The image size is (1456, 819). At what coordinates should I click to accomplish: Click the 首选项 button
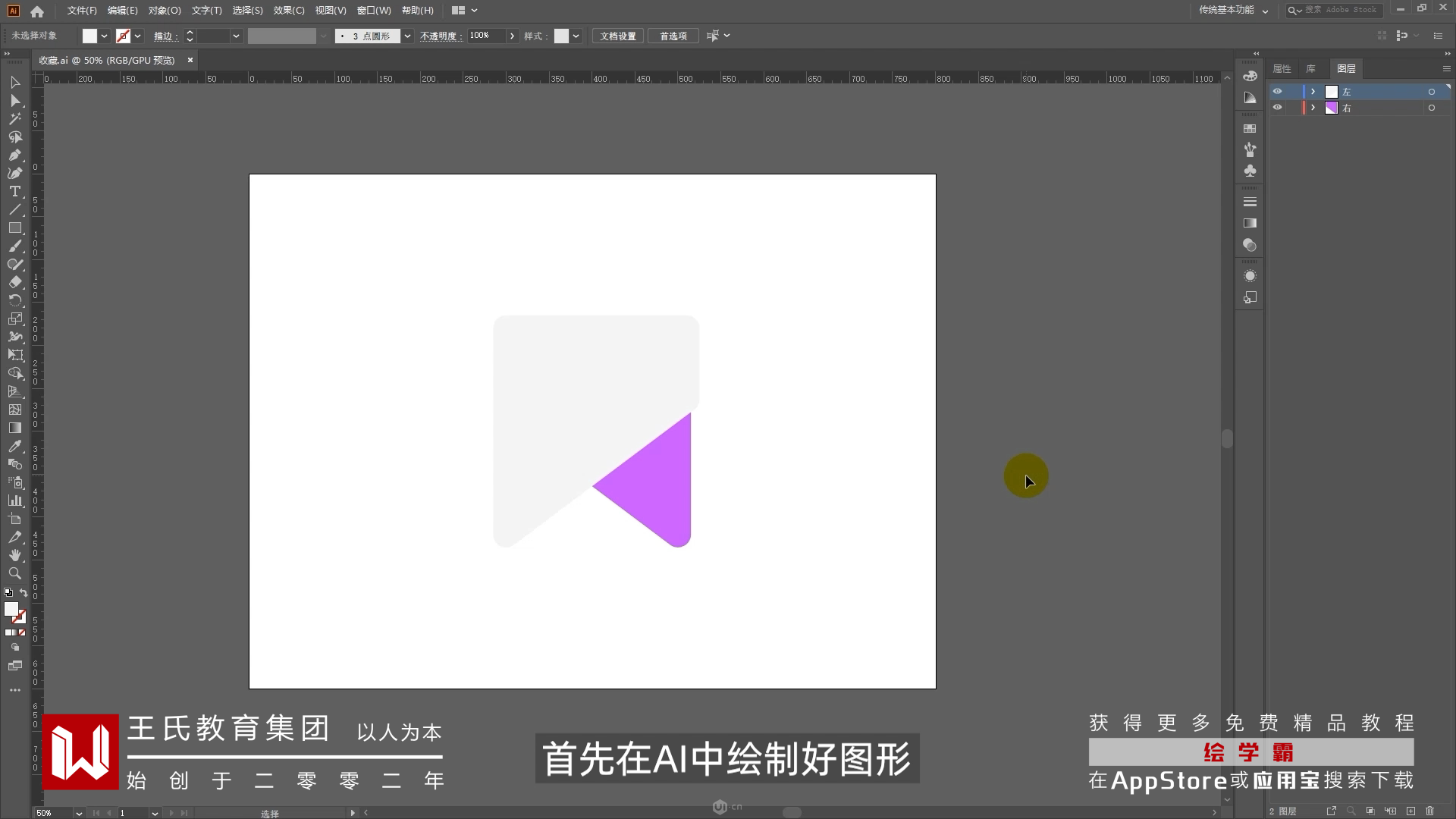point(673,36)
